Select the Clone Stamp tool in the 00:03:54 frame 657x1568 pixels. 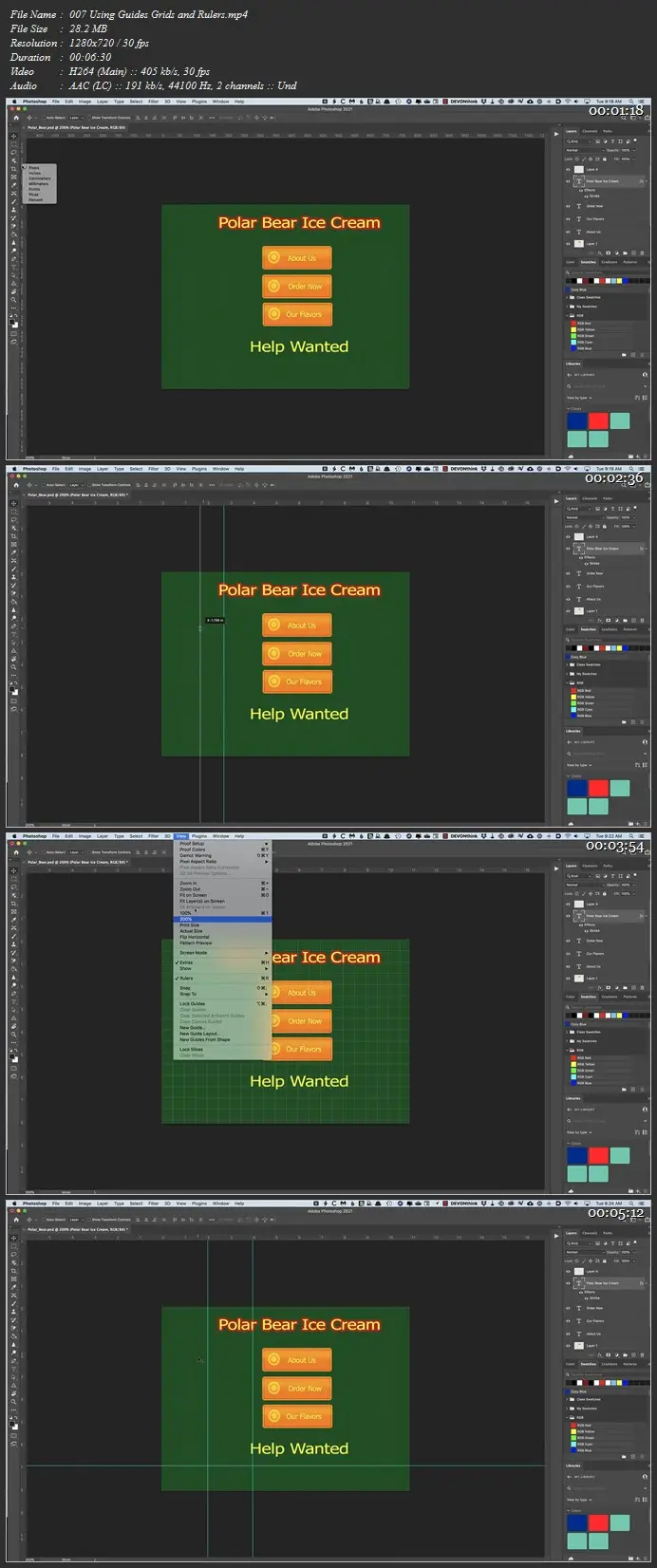13,944
